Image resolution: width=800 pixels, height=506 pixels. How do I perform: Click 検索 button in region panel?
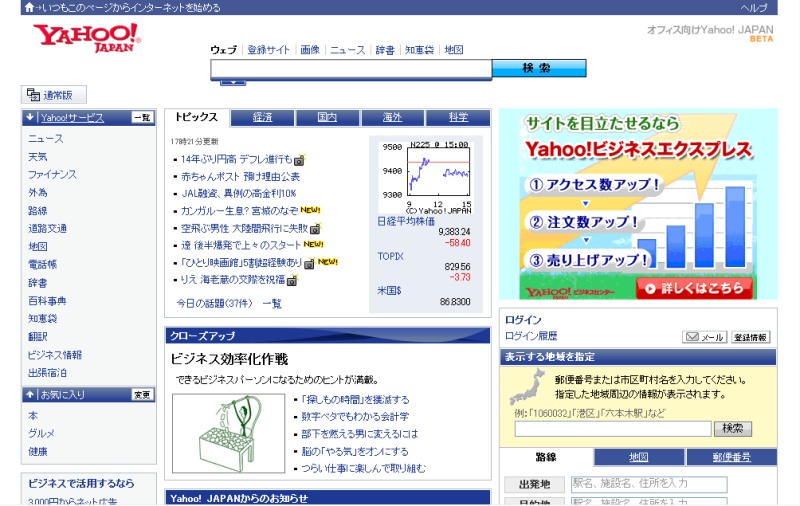click(x=733, y=428)
